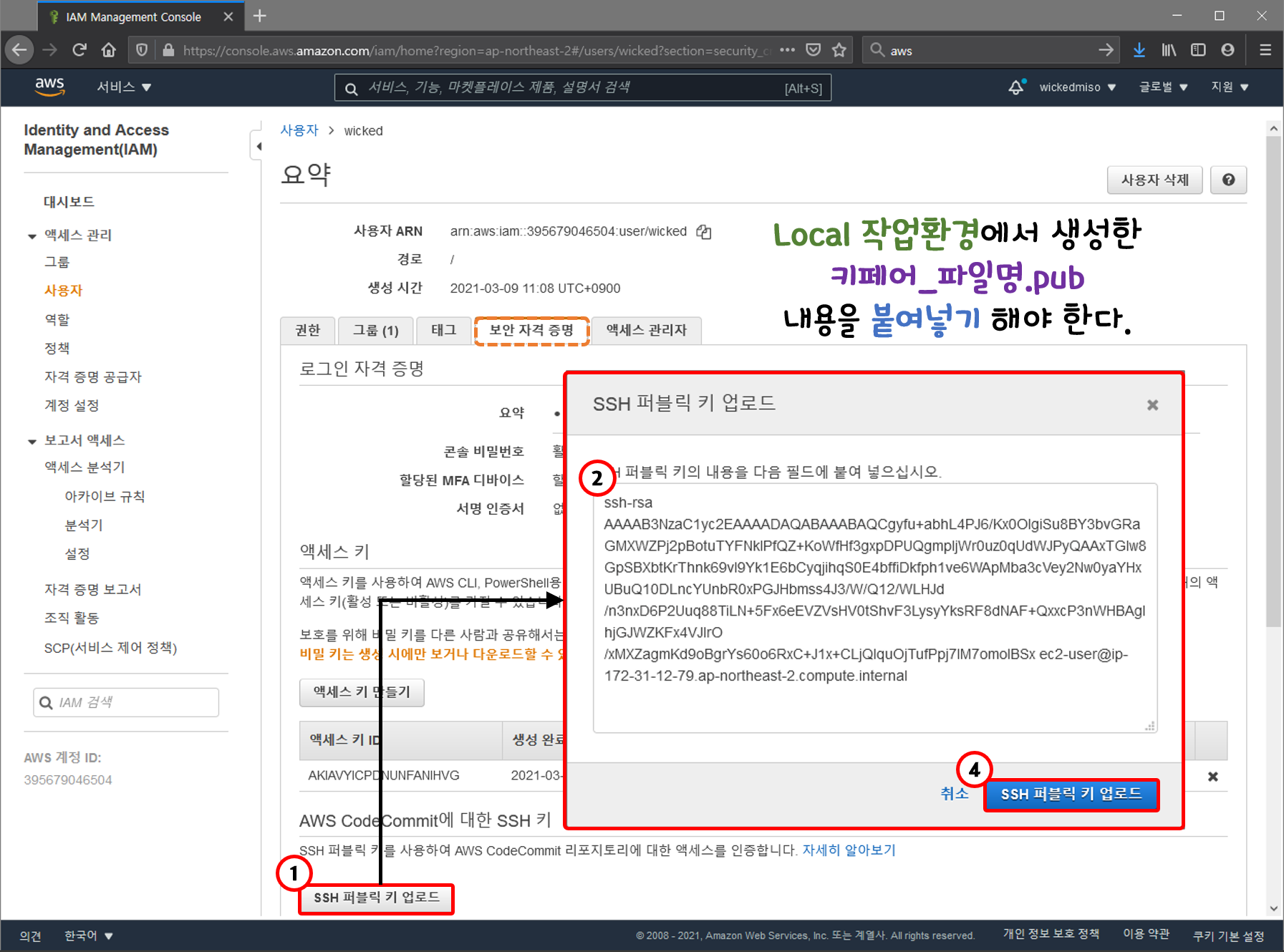Go back with the browser back arrow
The image size is (1284, 952).
click(19, 50)
